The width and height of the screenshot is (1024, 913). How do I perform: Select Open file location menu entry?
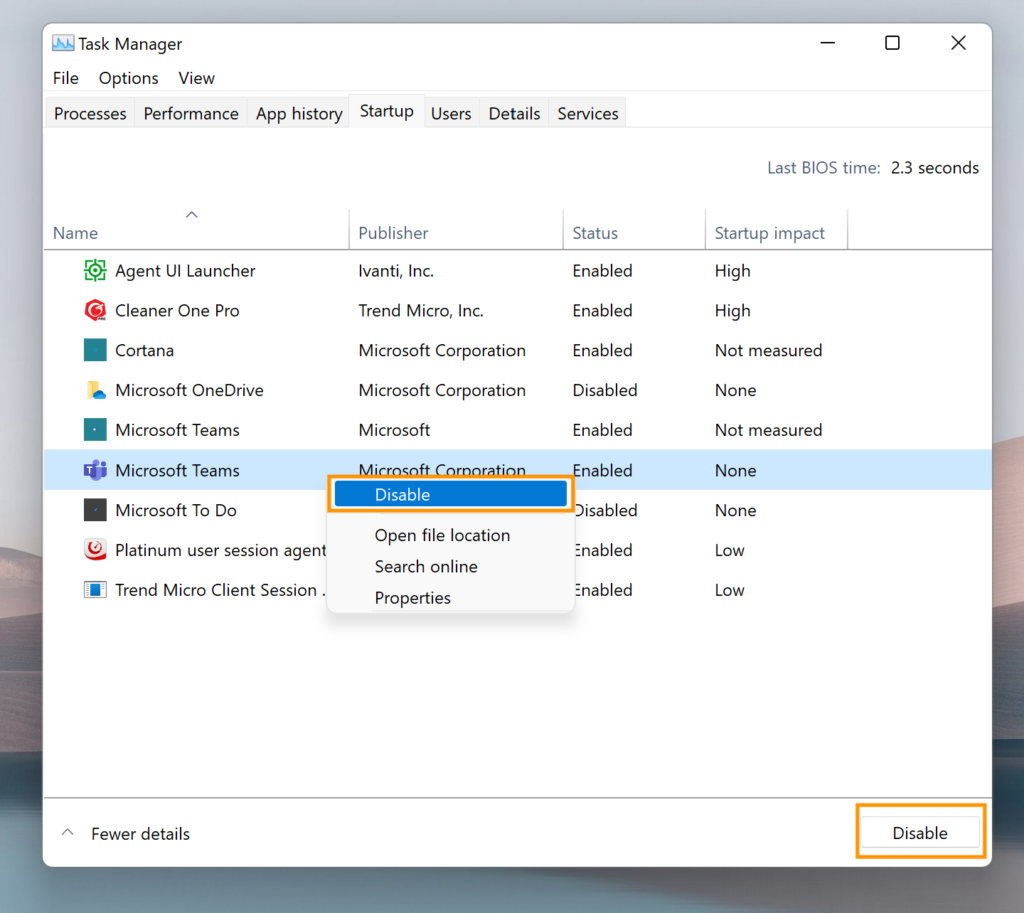pyautogui.click(x=442, y=535)
